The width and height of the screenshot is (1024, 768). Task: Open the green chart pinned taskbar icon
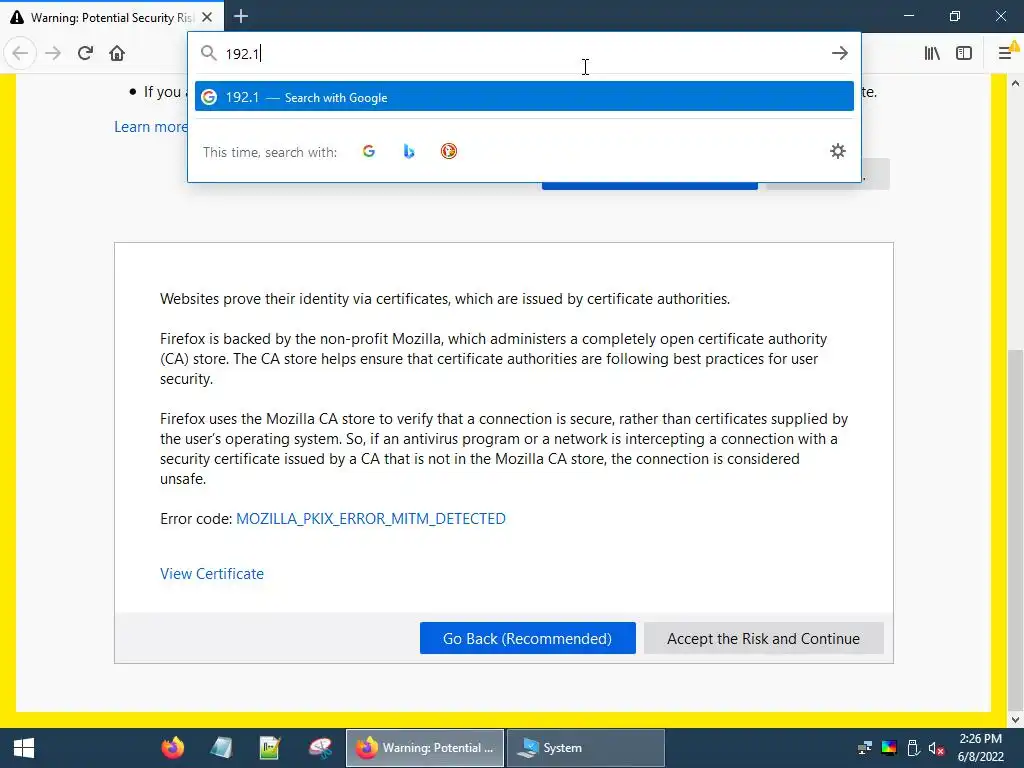point(270,748)
